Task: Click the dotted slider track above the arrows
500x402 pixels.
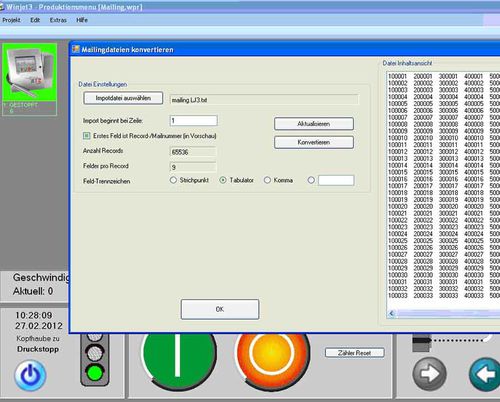Action: (x=457, y=340)
